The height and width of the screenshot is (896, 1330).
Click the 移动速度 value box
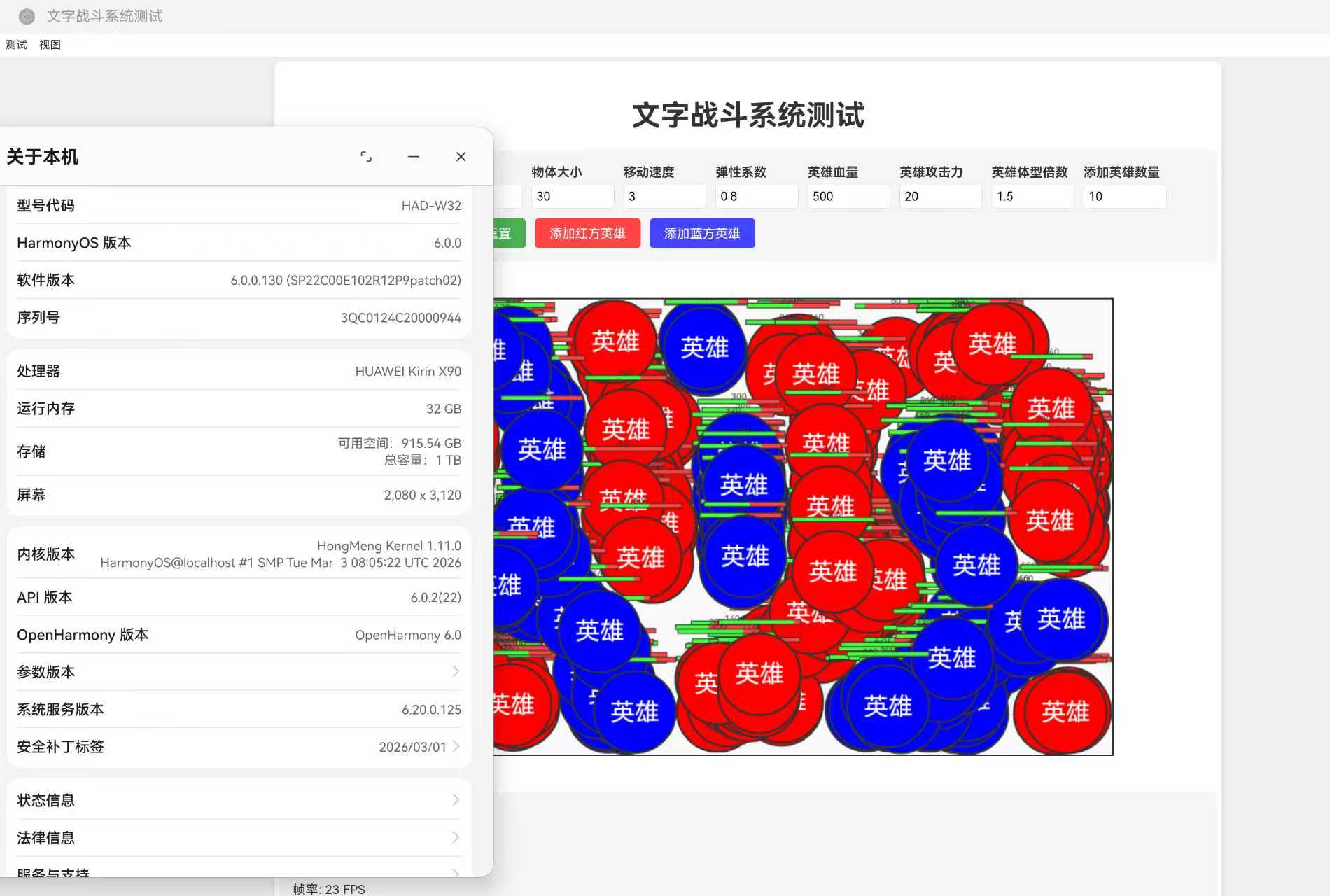664,196
